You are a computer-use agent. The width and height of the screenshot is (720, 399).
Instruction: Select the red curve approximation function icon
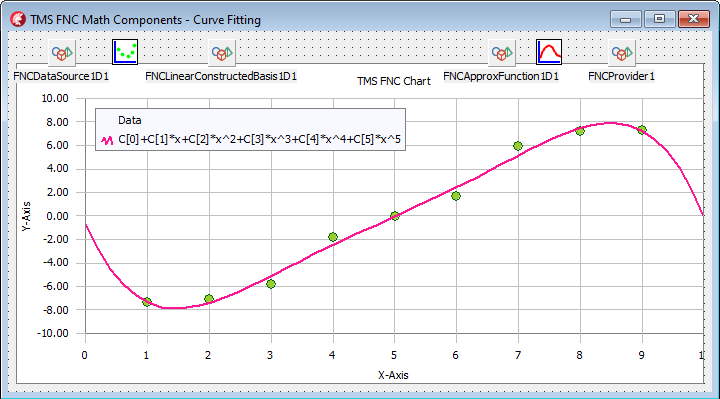tap(549, 52)
